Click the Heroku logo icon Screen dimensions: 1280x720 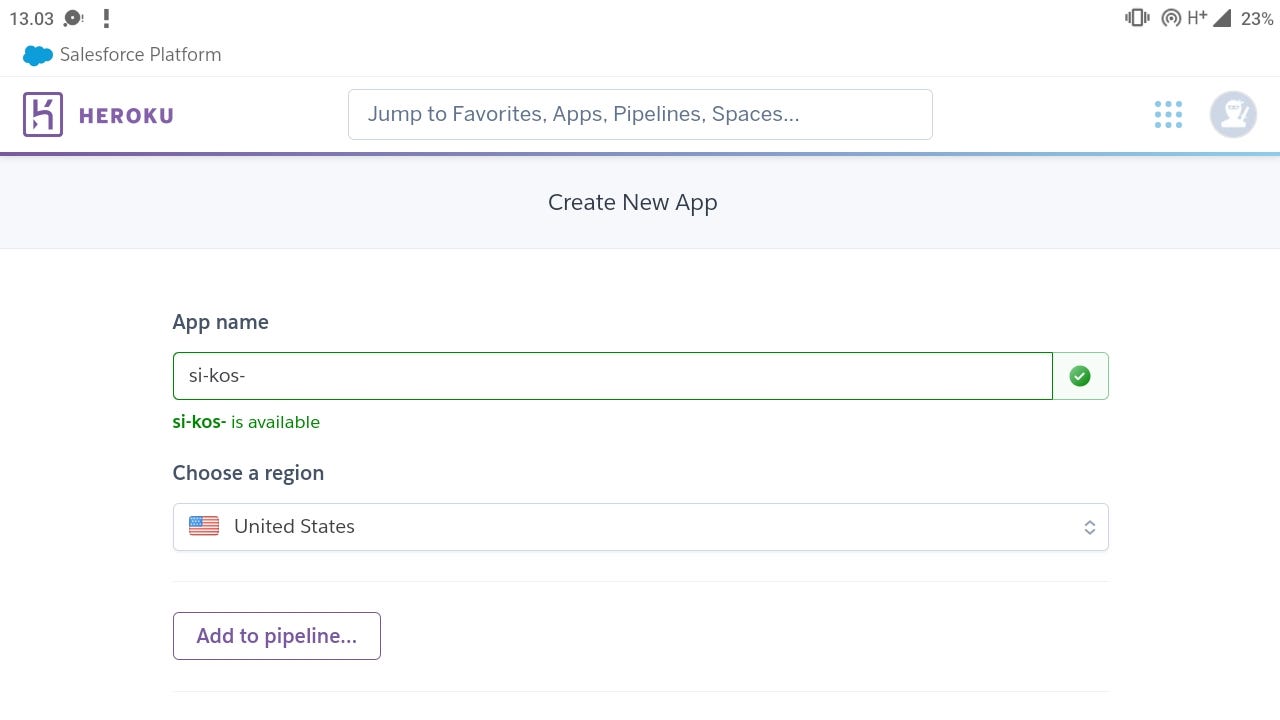pos(43,115)
